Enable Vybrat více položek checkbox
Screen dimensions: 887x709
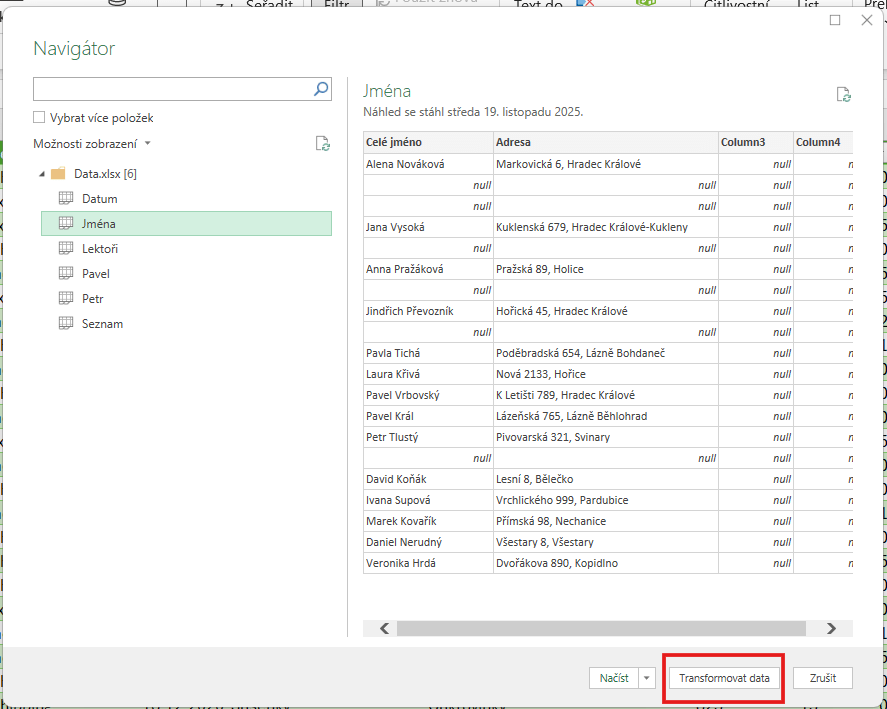[x=40, y=118]
